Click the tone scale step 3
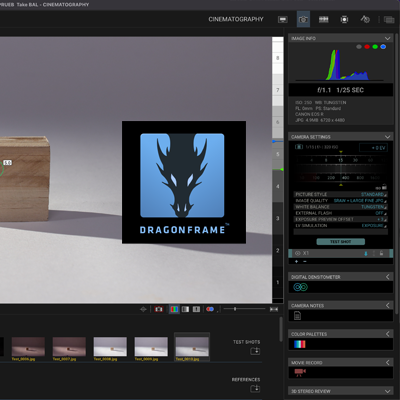Image resolution: width=400 pixels, height=400 pixels. 278,218
